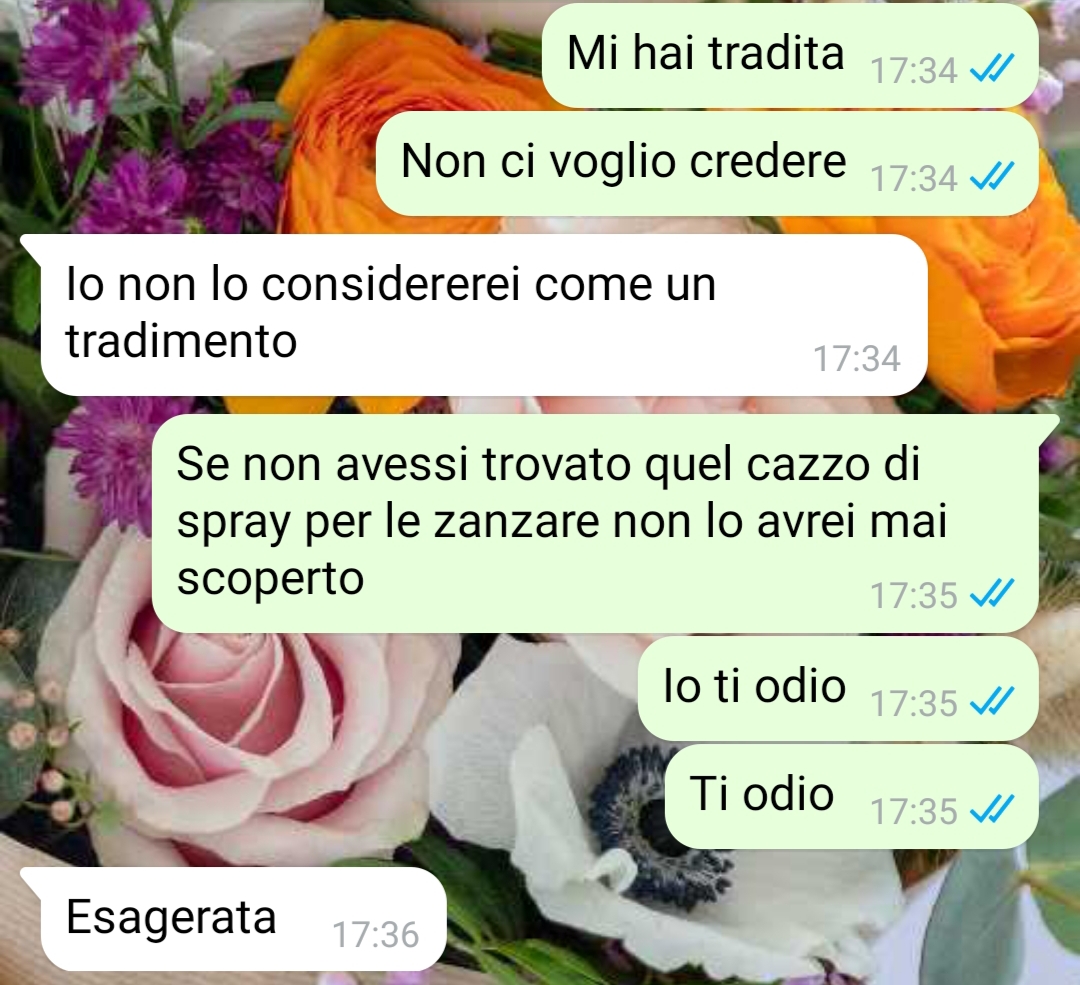Tap the 17:36 timestamp next to 'Esagerata'
1080x985 pixels.
[375, 935]
